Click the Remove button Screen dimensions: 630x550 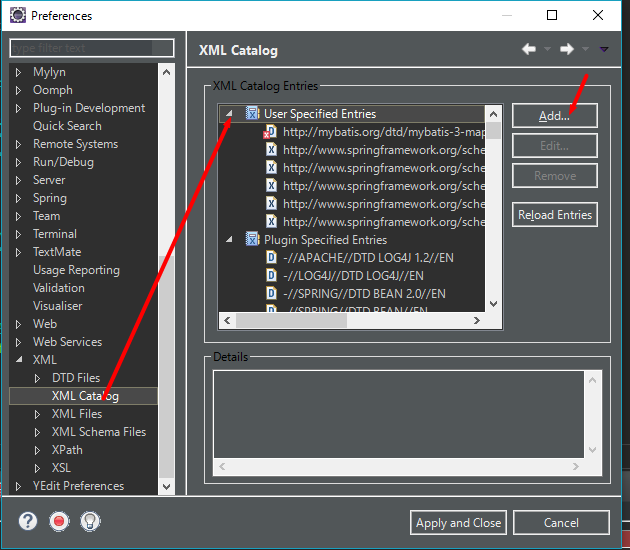point(554,176)
